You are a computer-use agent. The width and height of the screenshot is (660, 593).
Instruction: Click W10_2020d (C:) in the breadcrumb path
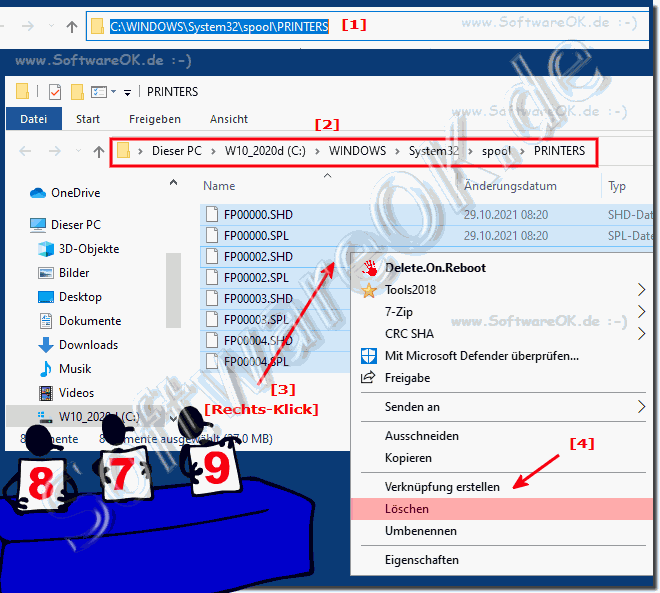[265, 151]
